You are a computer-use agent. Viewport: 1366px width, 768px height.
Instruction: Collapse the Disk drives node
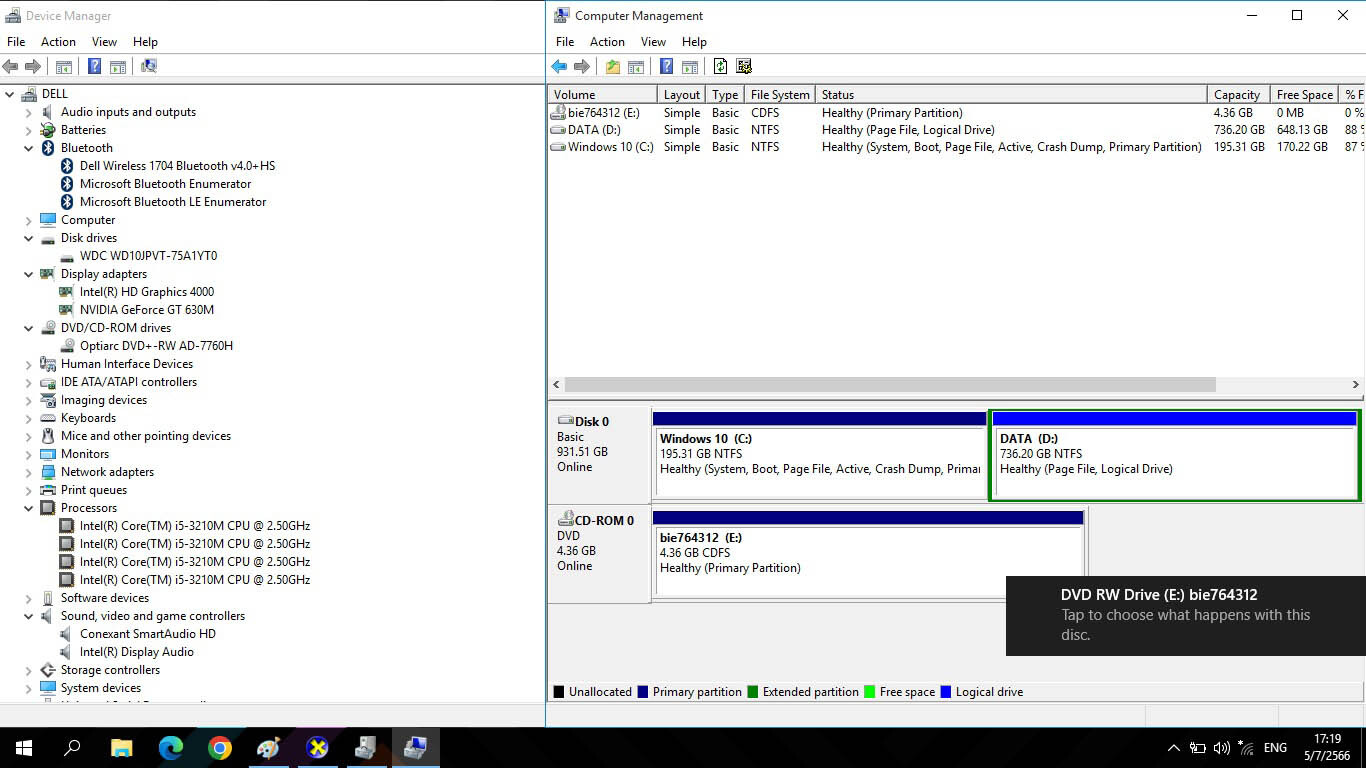[29, 238]
